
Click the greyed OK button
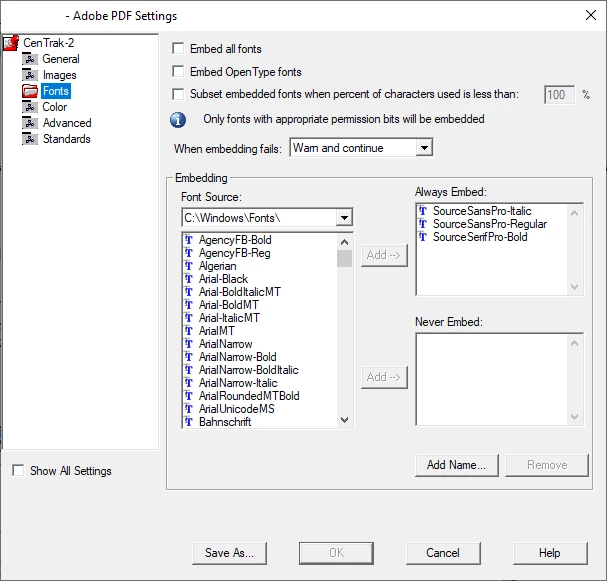point(336,553)
